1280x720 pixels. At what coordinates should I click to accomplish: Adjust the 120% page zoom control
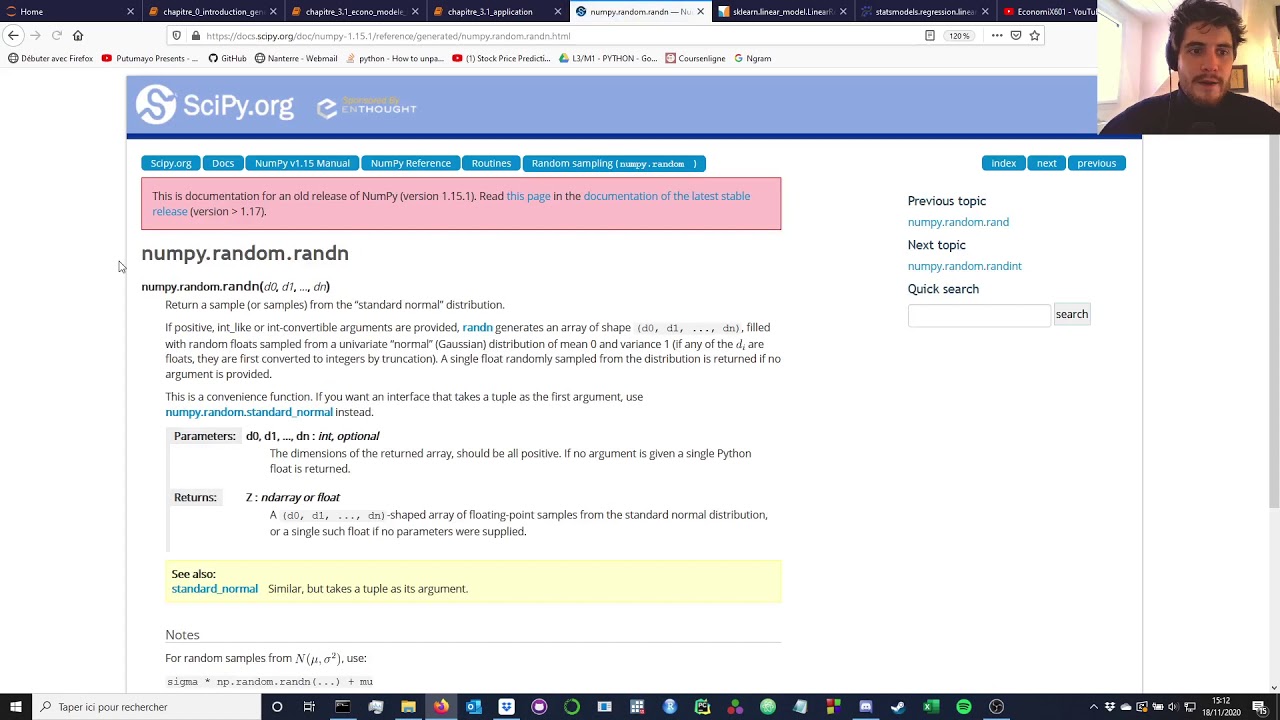coord(958,35)
